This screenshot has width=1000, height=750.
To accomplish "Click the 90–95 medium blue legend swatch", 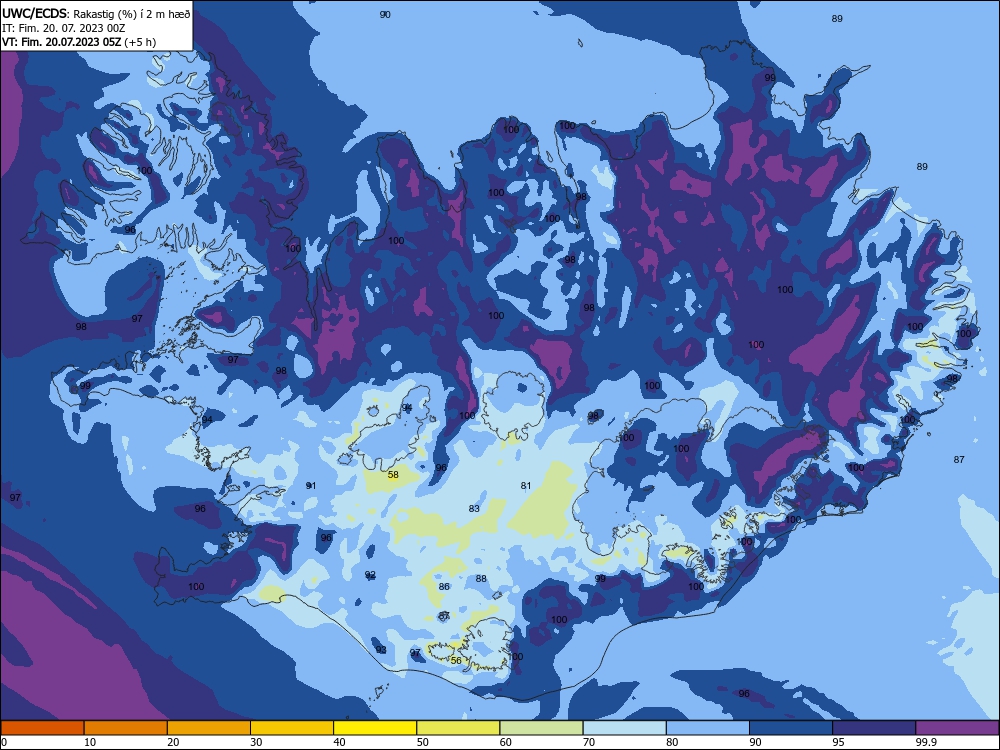I will pyautogui.click(x=791, y=728).
